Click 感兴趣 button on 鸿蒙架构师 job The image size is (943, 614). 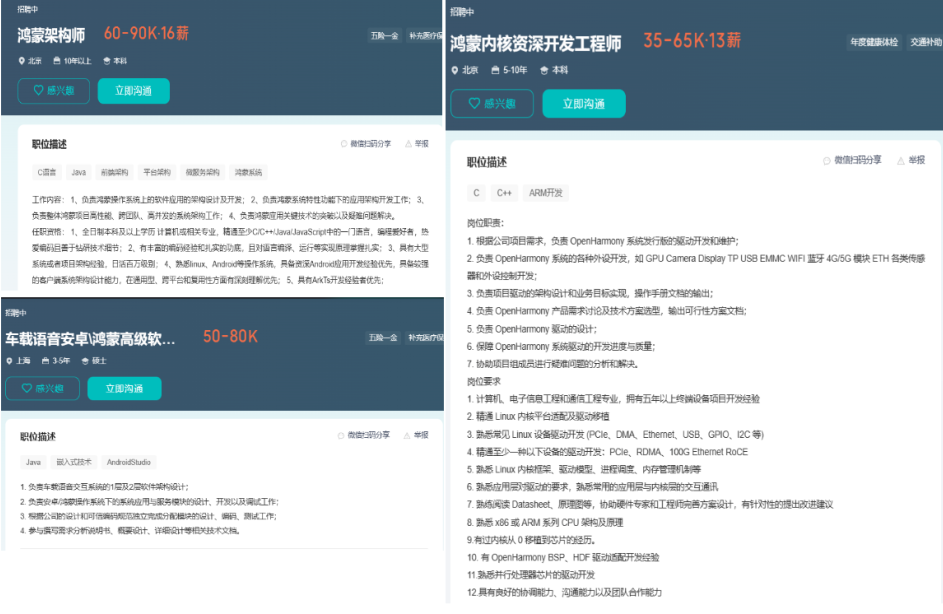point(54,91)
